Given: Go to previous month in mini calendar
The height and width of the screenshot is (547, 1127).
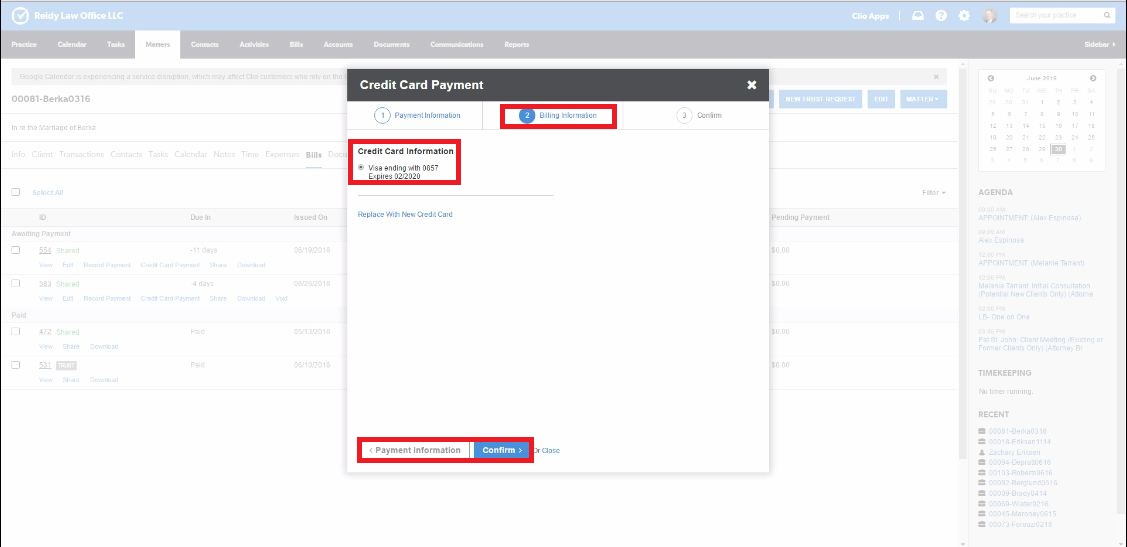Looking at the screenshot, I should 991,78.
